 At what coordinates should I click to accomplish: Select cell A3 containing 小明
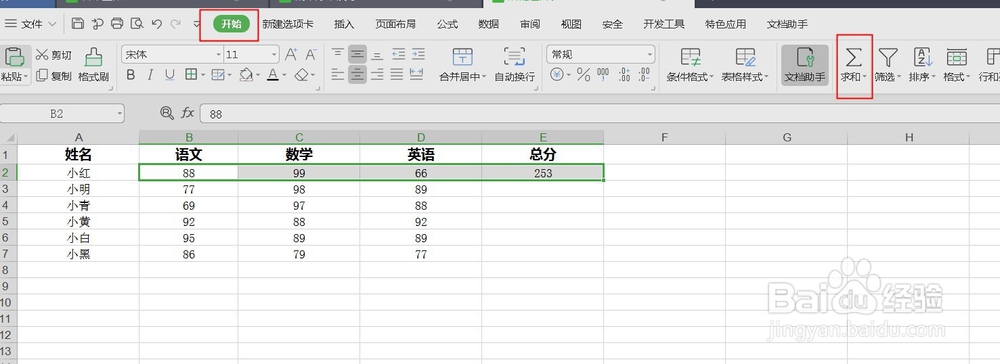(78, 189)
